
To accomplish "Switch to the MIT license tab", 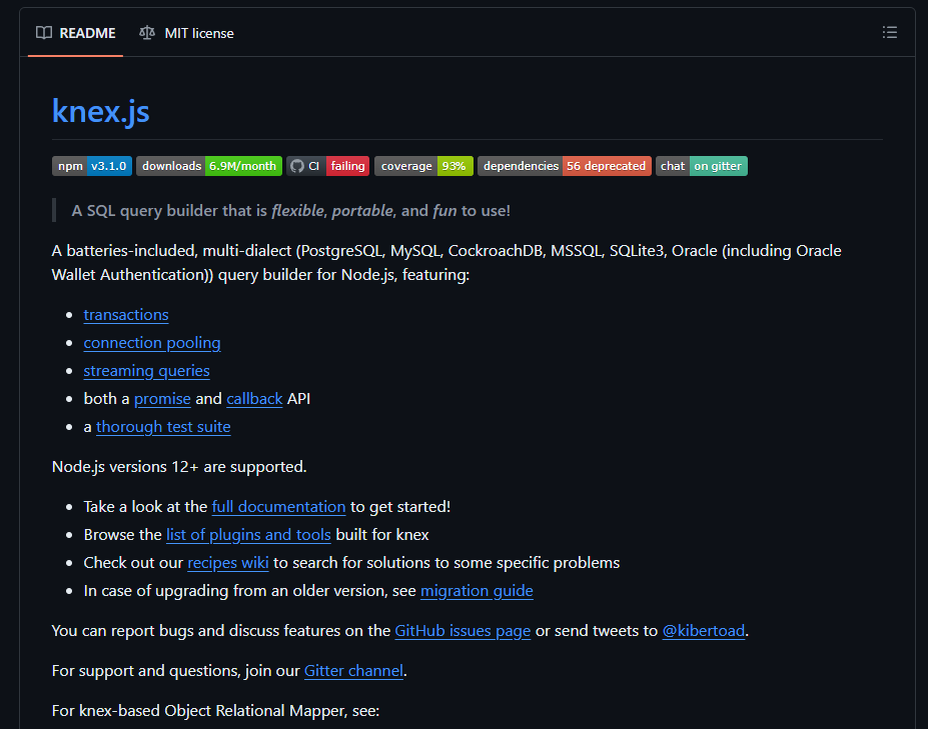I will point(186,33).
